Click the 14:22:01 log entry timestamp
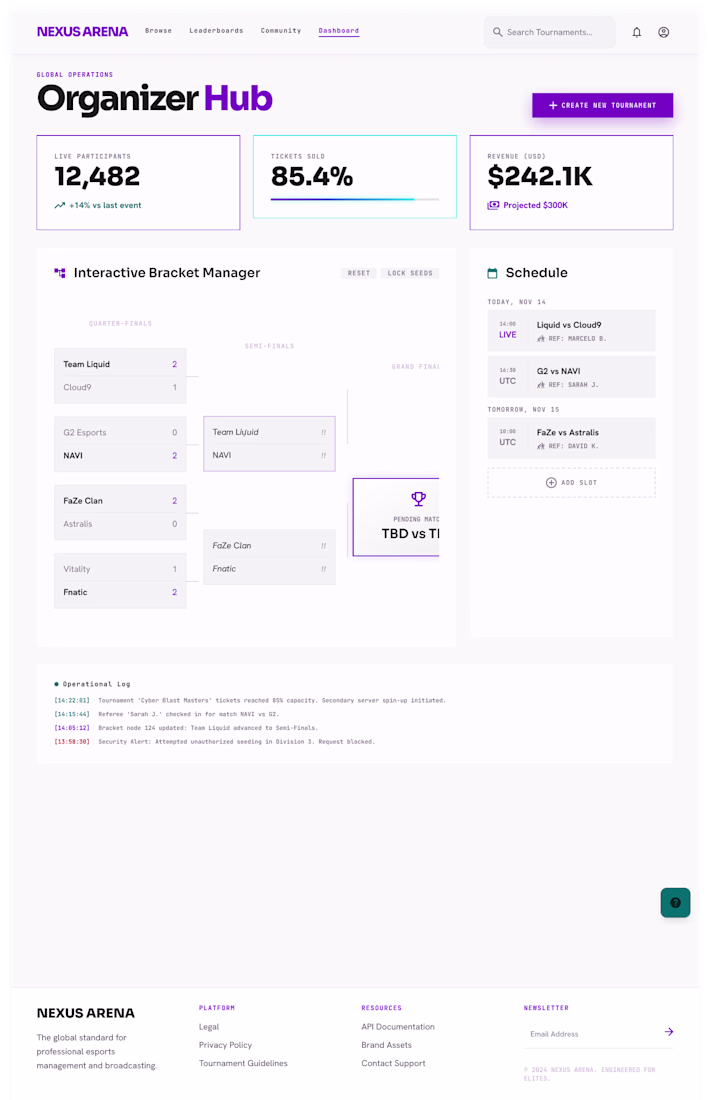This screenshot has width=710, height=1100. (x=72, y=700)
